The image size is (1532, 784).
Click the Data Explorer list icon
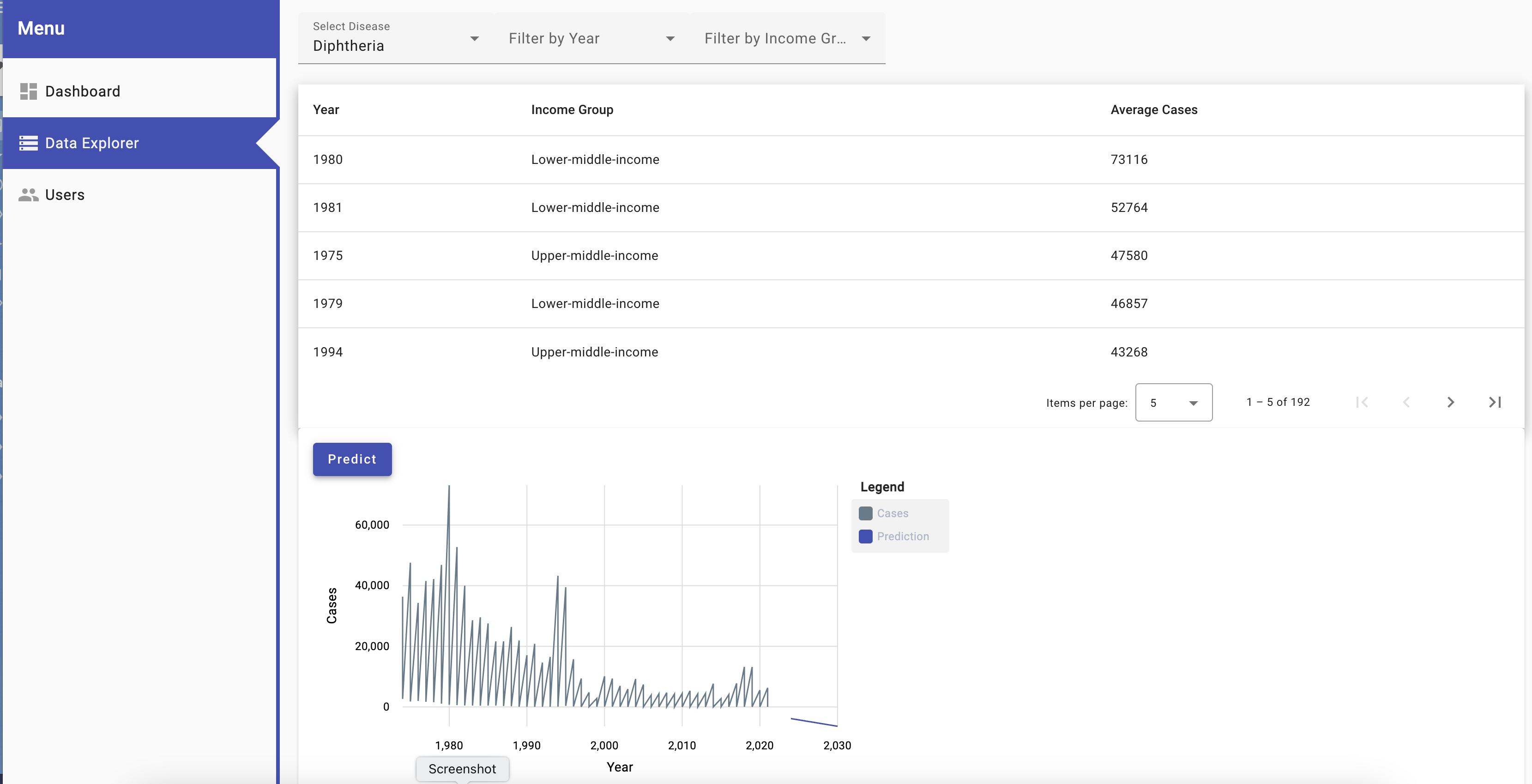tap(28, 143)
